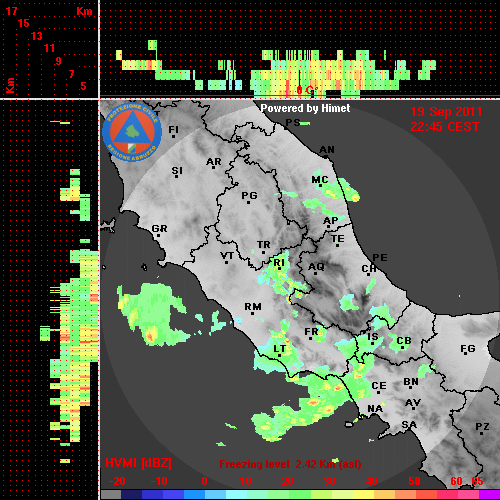The width and height of the screenshot is (500, 500).
Task: Click the BN city label
Action: (x=411, y=382)
